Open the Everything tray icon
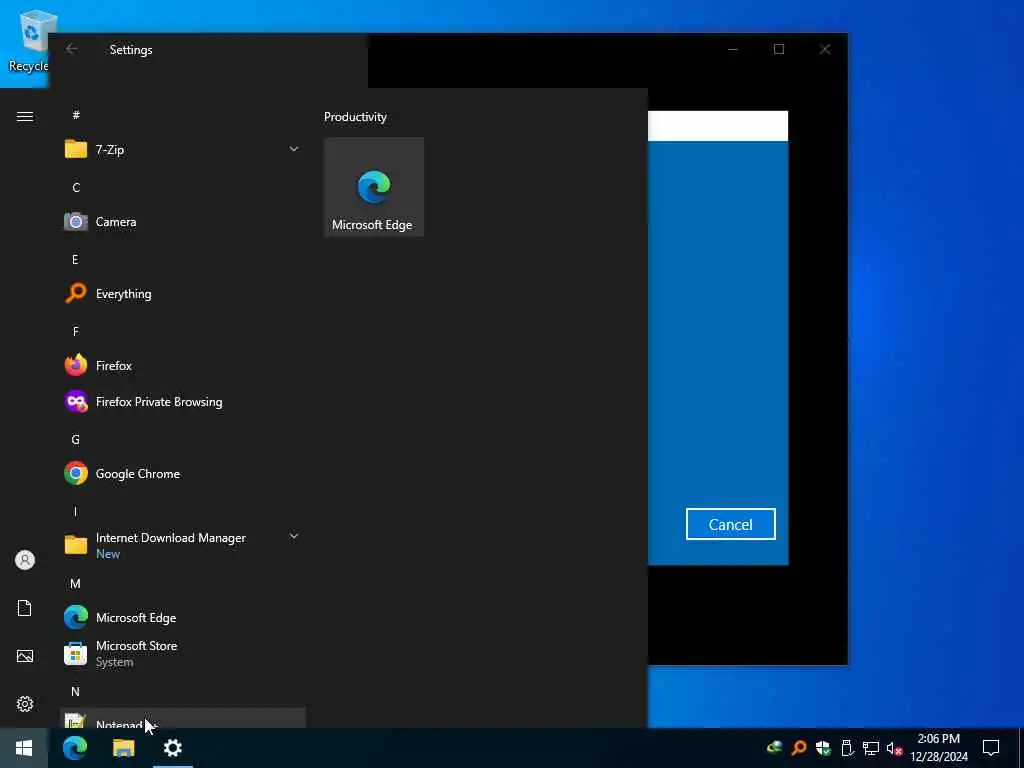Image resolution: width=1024 pixels, height=768 pixels. coord(798,748)
